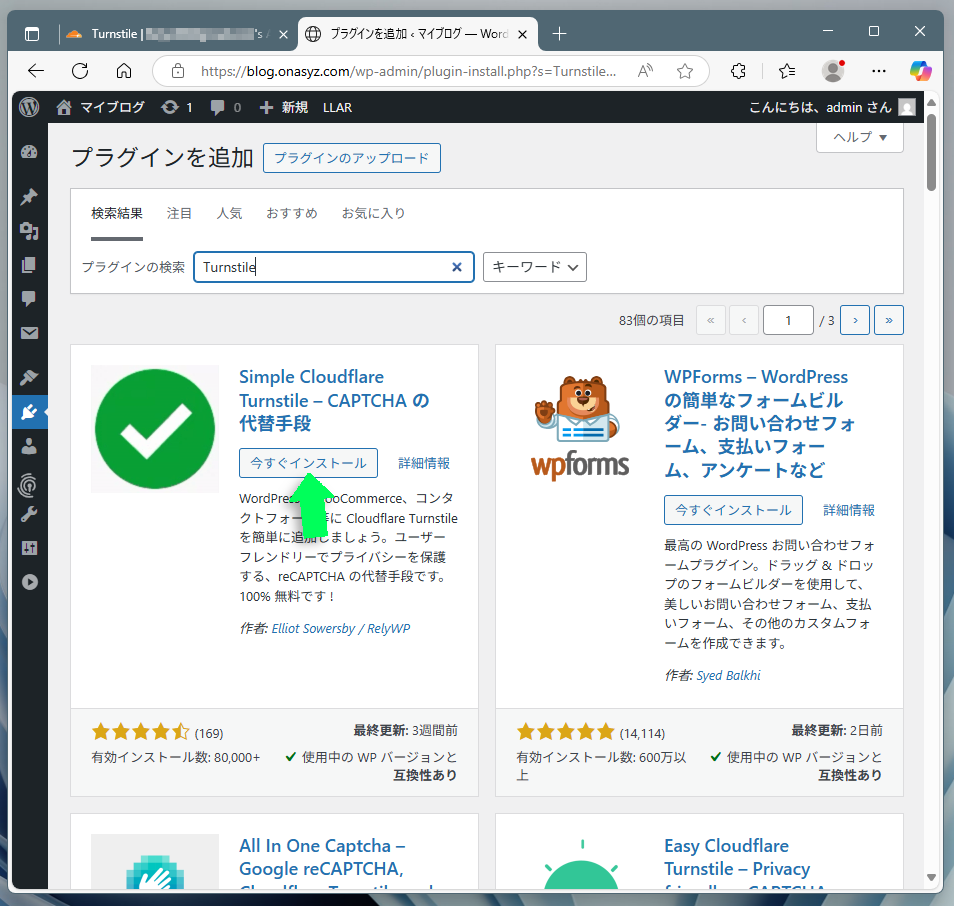Expand the ヘルプ help panel
Image resolution: width=954 pixels, height=906 pixels.
pos(859,138)
